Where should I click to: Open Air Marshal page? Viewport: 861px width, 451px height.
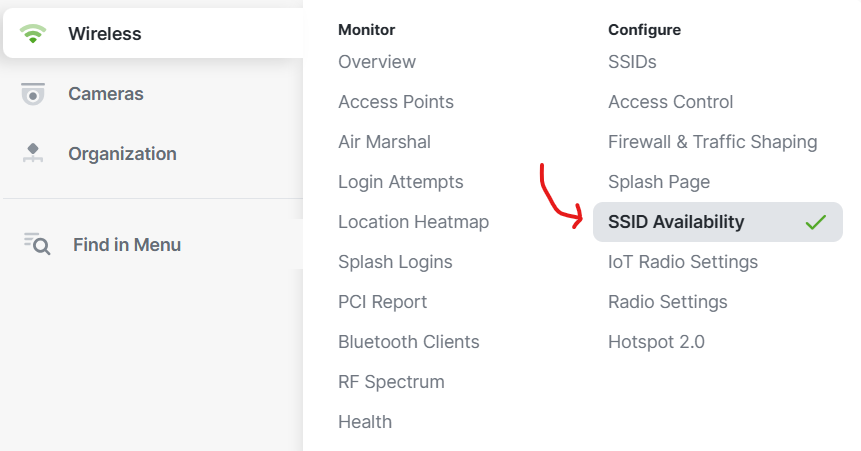tap(384, 142)
